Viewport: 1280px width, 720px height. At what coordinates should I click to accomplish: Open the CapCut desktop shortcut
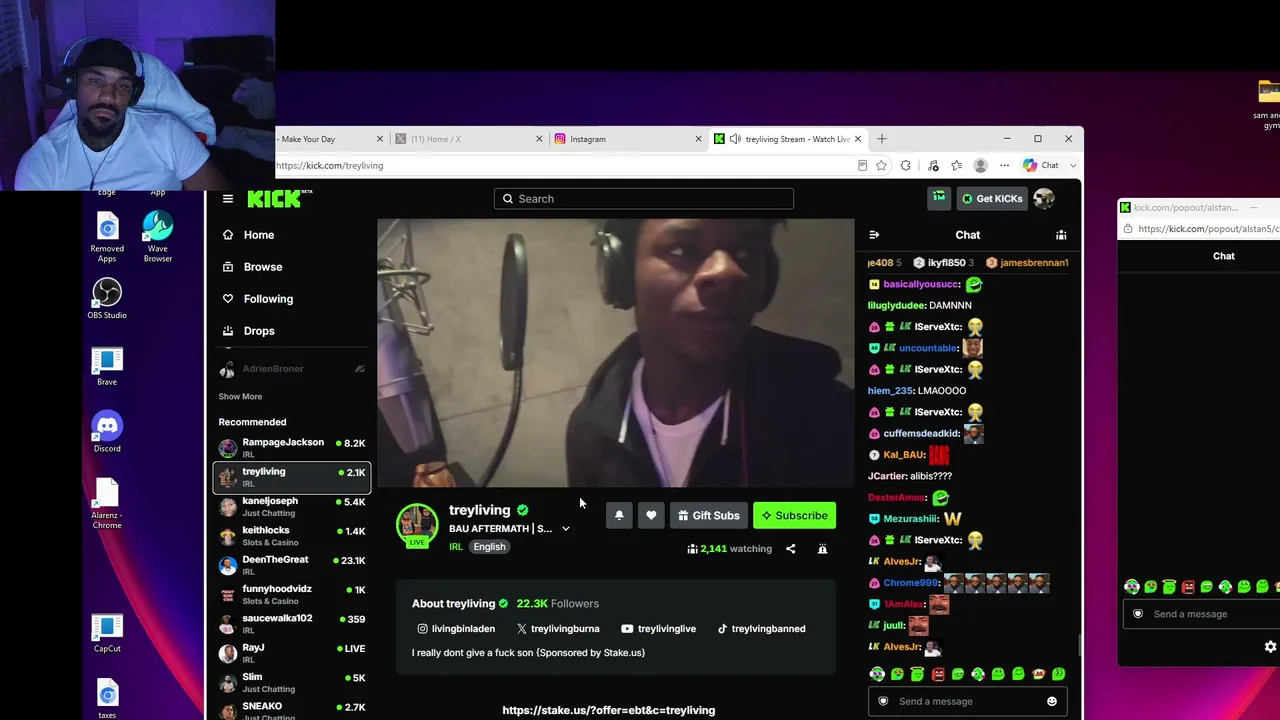coord(107,632)
